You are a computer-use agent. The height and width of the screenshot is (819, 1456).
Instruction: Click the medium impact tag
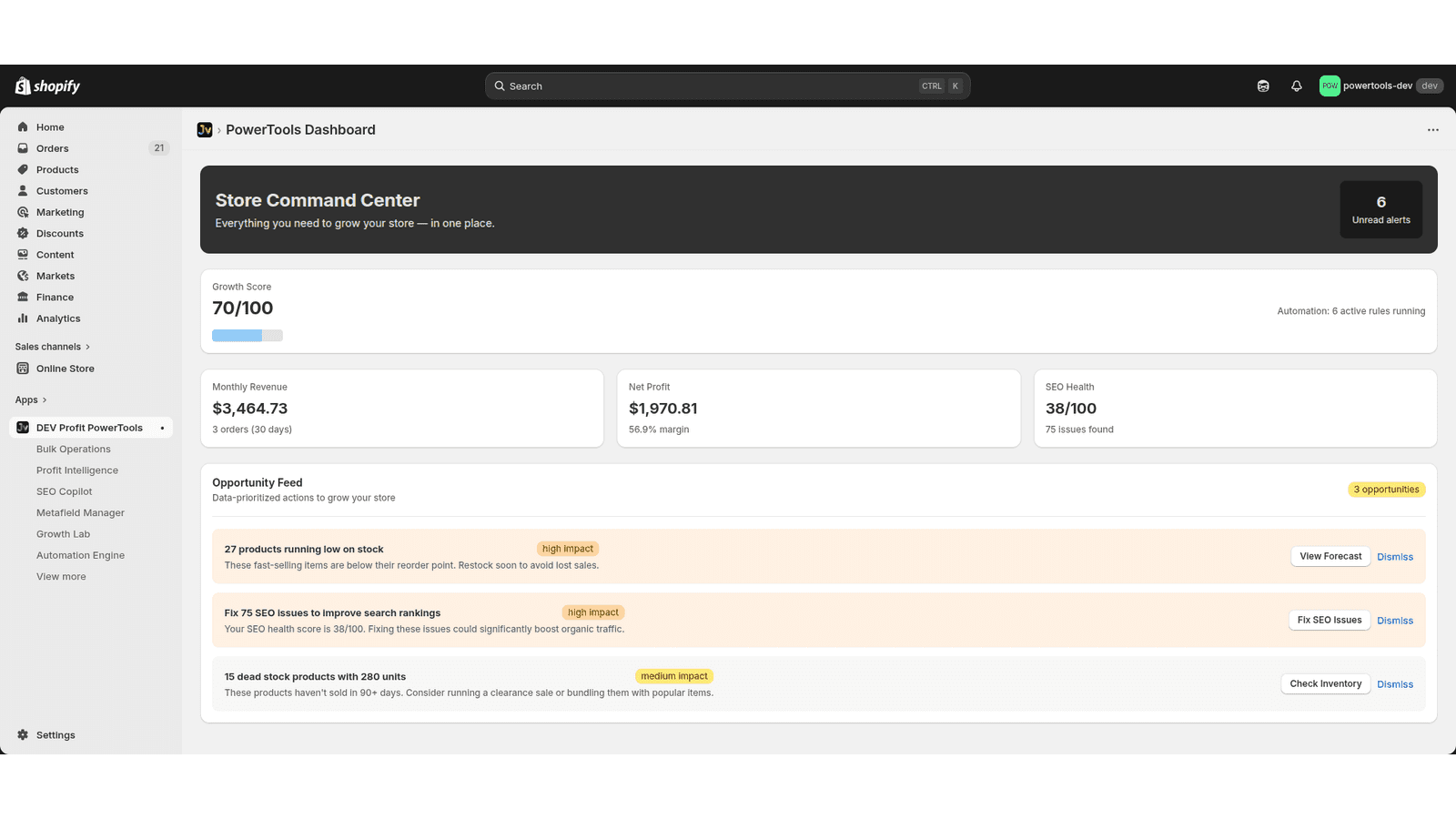(674, 676)
